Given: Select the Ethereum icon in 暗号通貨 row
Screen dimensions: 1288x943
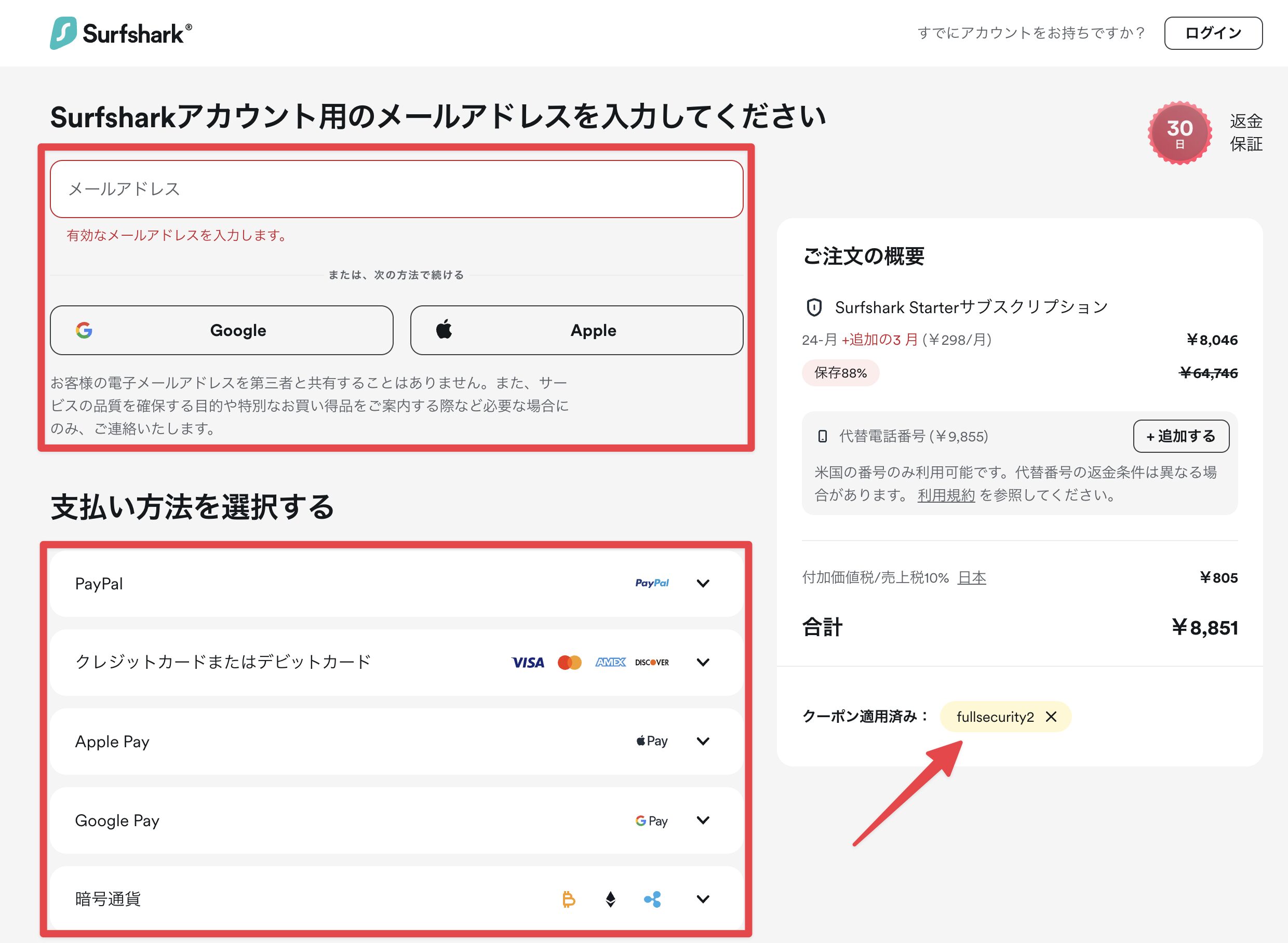Looking at the screenshot, I should click(610, 899).
